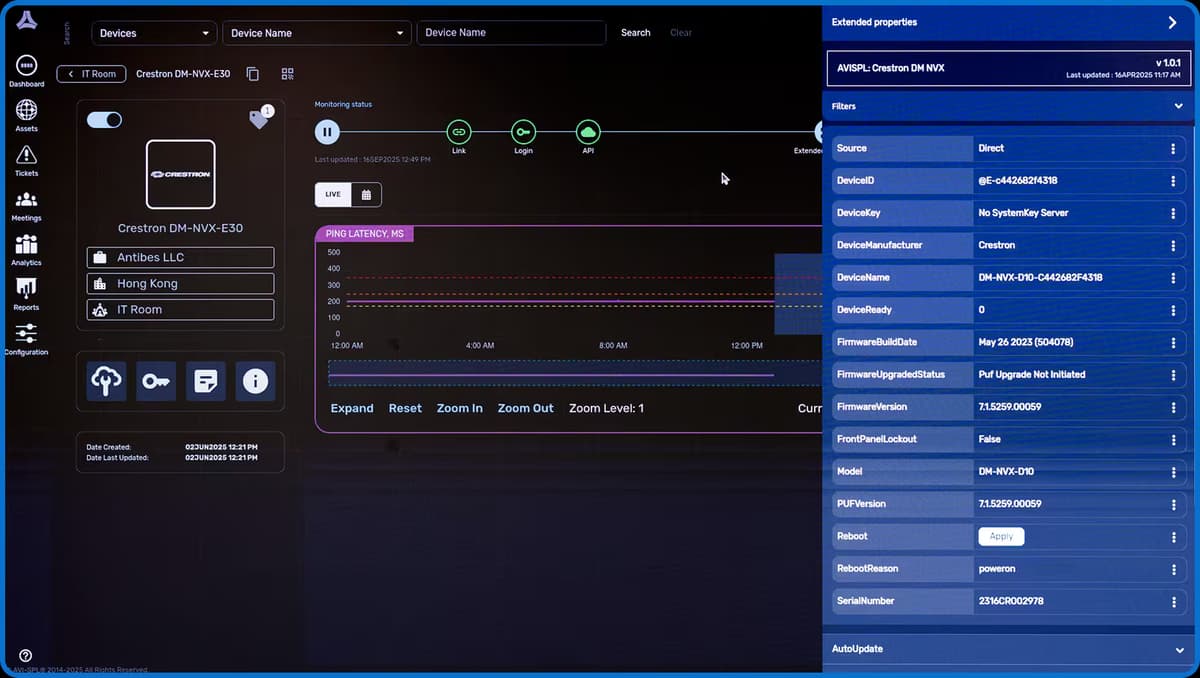Open the Dashboard menu item

(26, 71)
